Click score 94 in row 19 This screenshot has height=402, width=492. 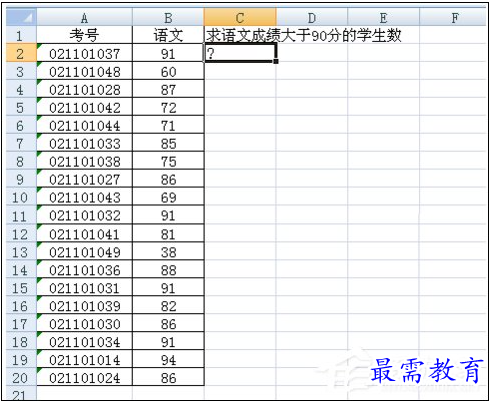click(168, 359)
